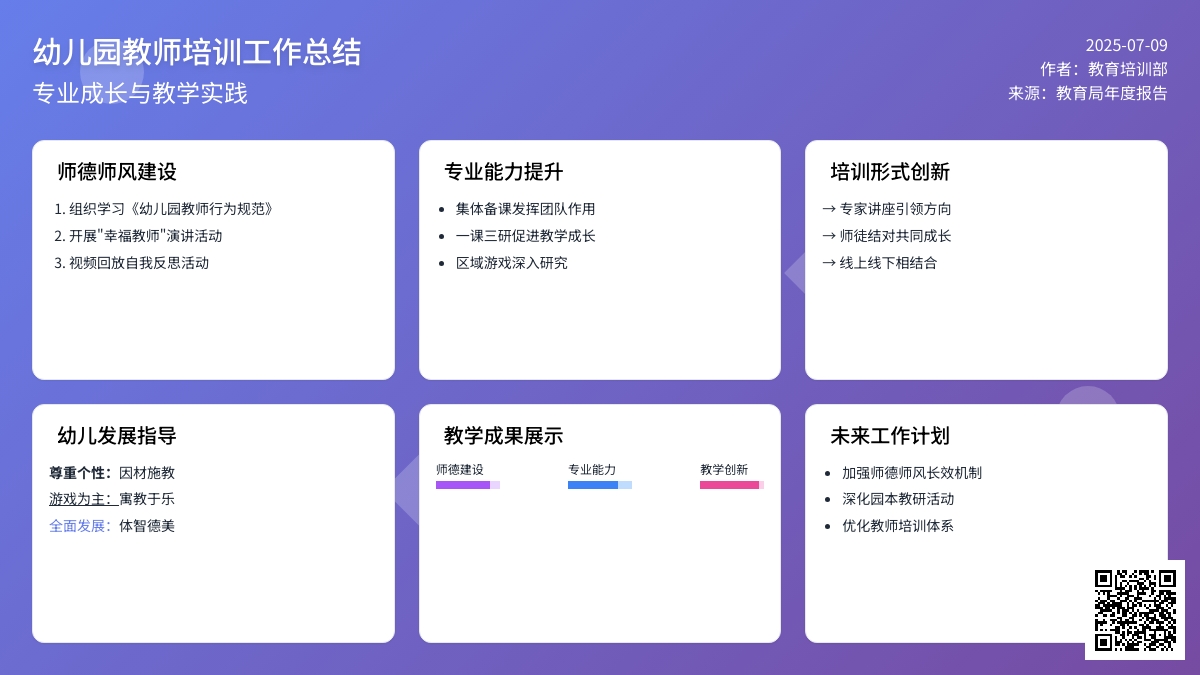Click the date 2025-07-09
The height and width of the screenshot is (675, 1200).
click(1126, 45)
